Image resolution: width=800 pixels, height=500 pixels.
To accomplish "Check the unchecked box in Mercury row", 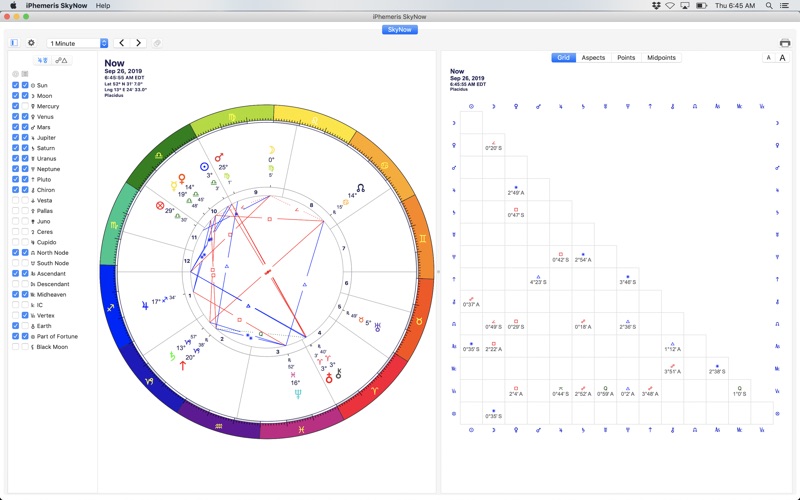I will (x=25, y=106).
